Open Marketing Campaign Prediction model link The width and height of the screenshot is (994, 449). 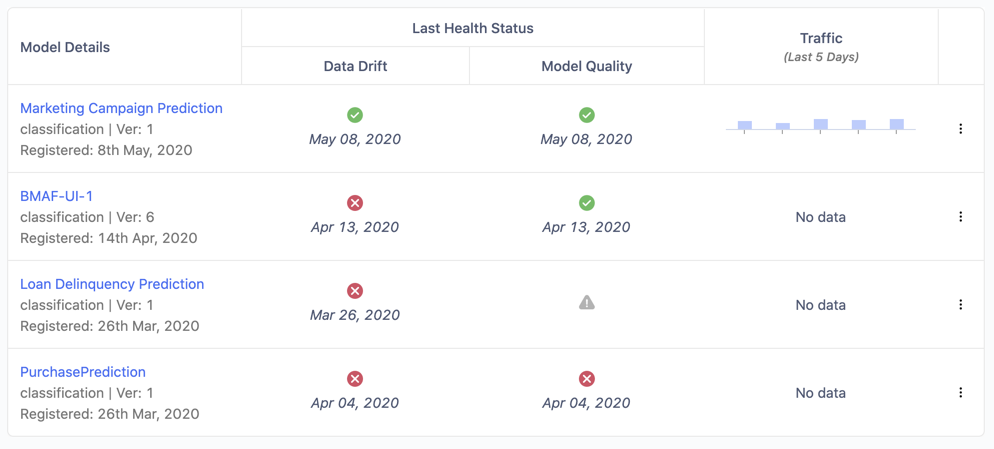click(x=121, y=108)
